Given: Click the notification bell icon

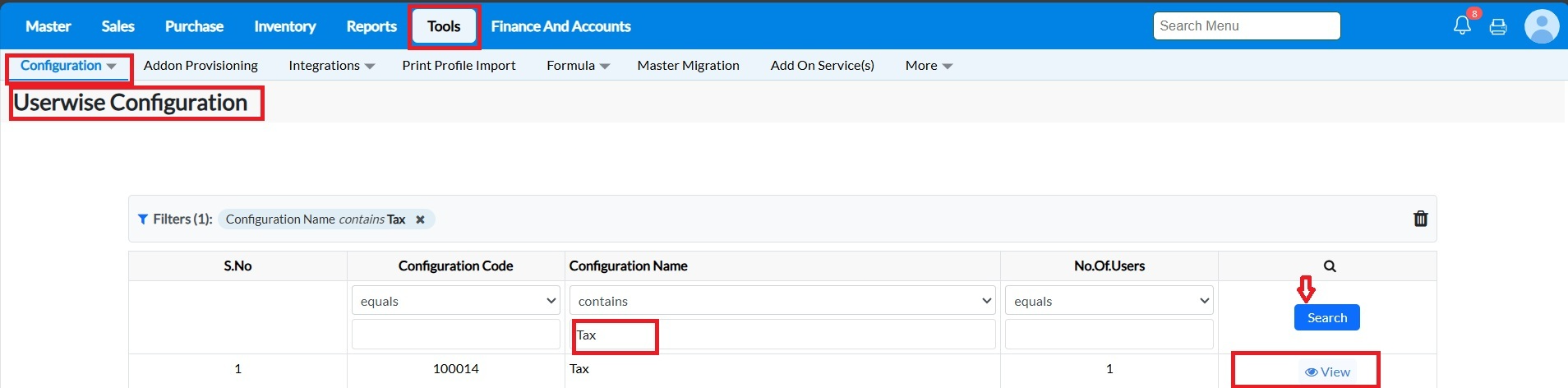Looking at the screenshot, I should pyautogui.click(x=1462, y=25).
